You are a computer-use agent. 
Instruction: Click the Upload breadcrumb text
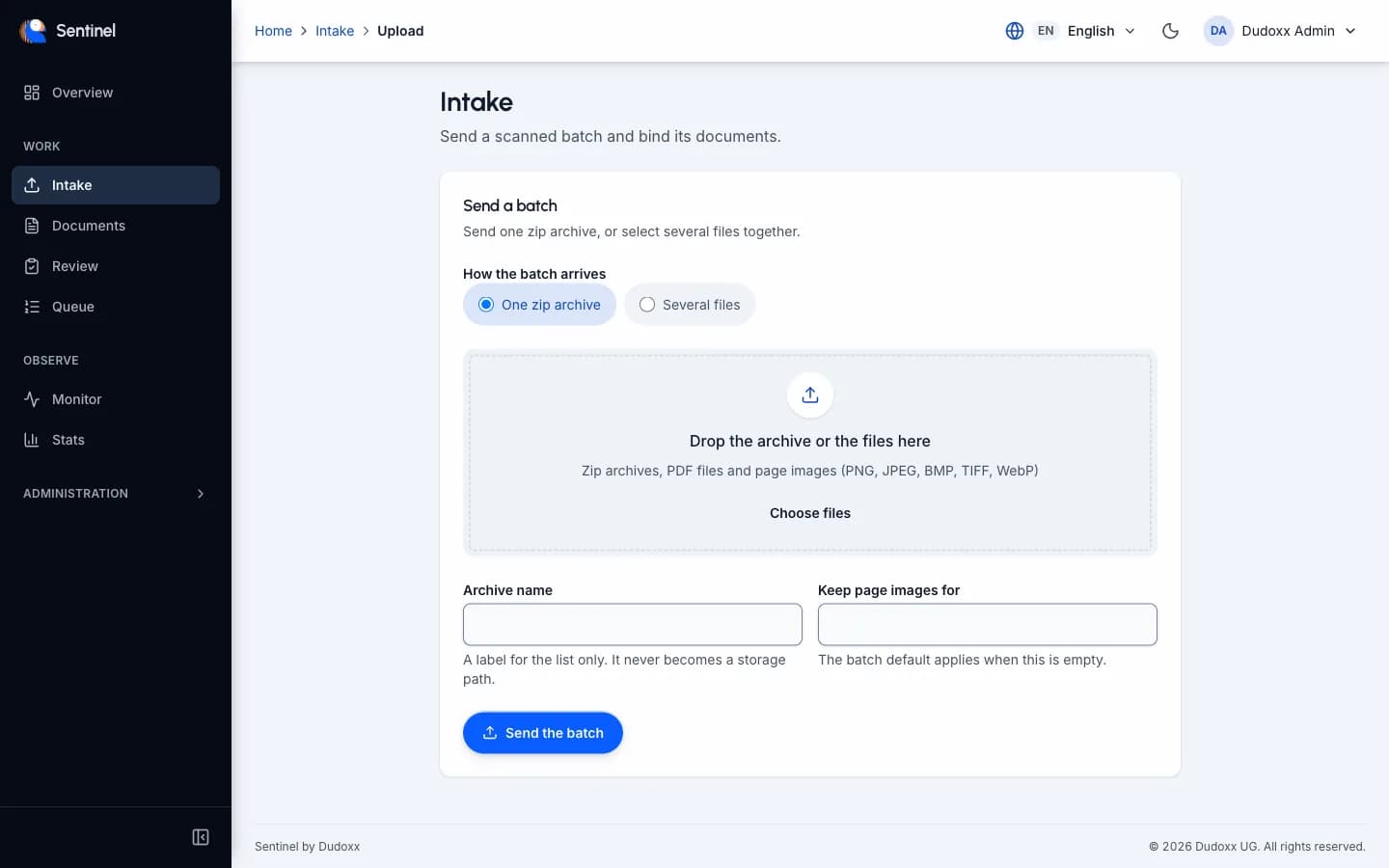400,31
